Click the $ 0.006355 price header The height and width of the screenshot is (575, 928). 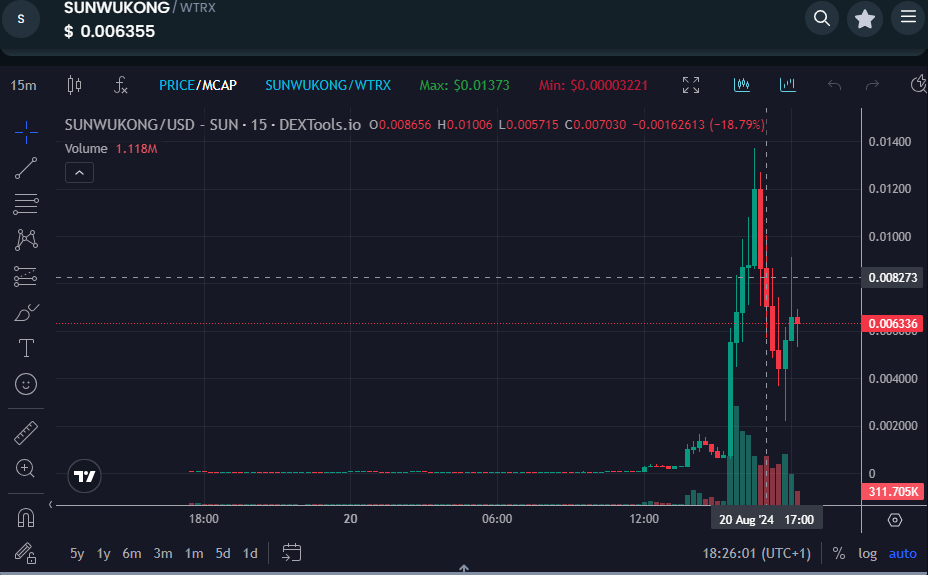point(109,31)
